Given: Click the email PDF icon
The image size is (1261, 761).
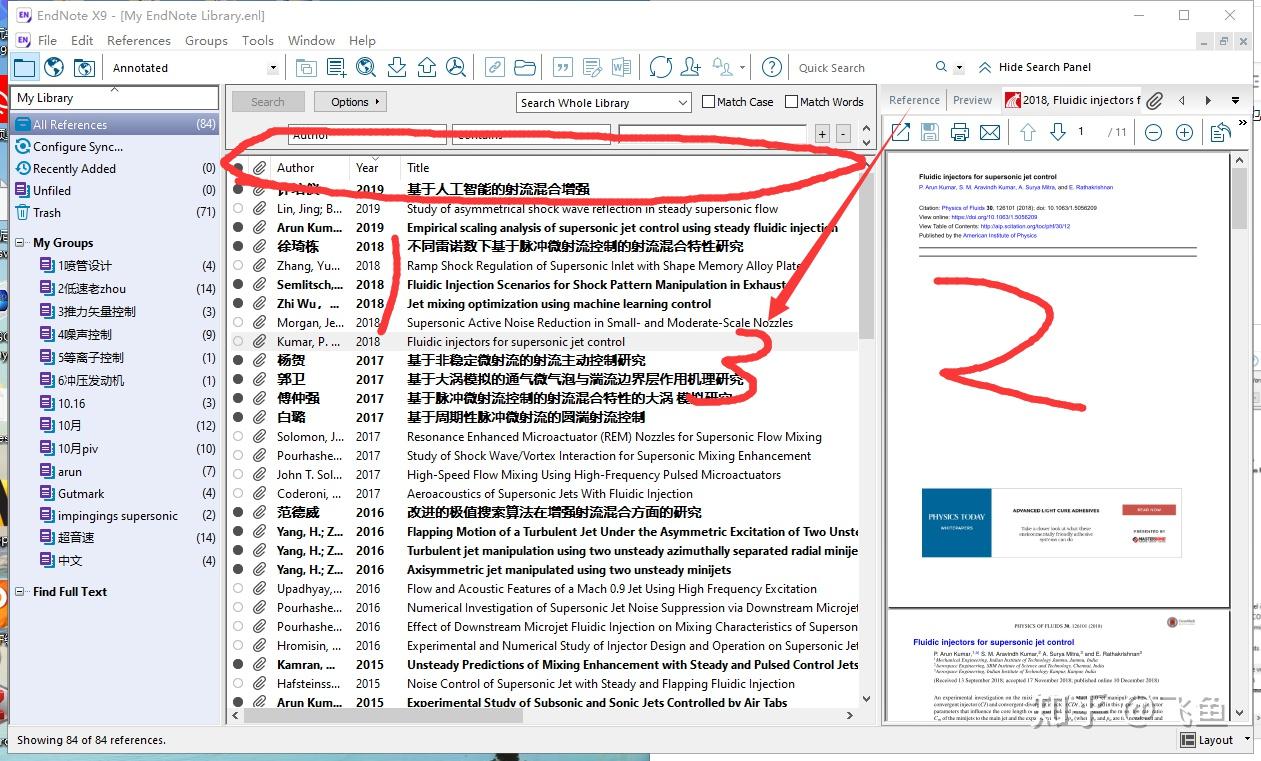Looking at the screenshot, I should (x=989, y=131).
